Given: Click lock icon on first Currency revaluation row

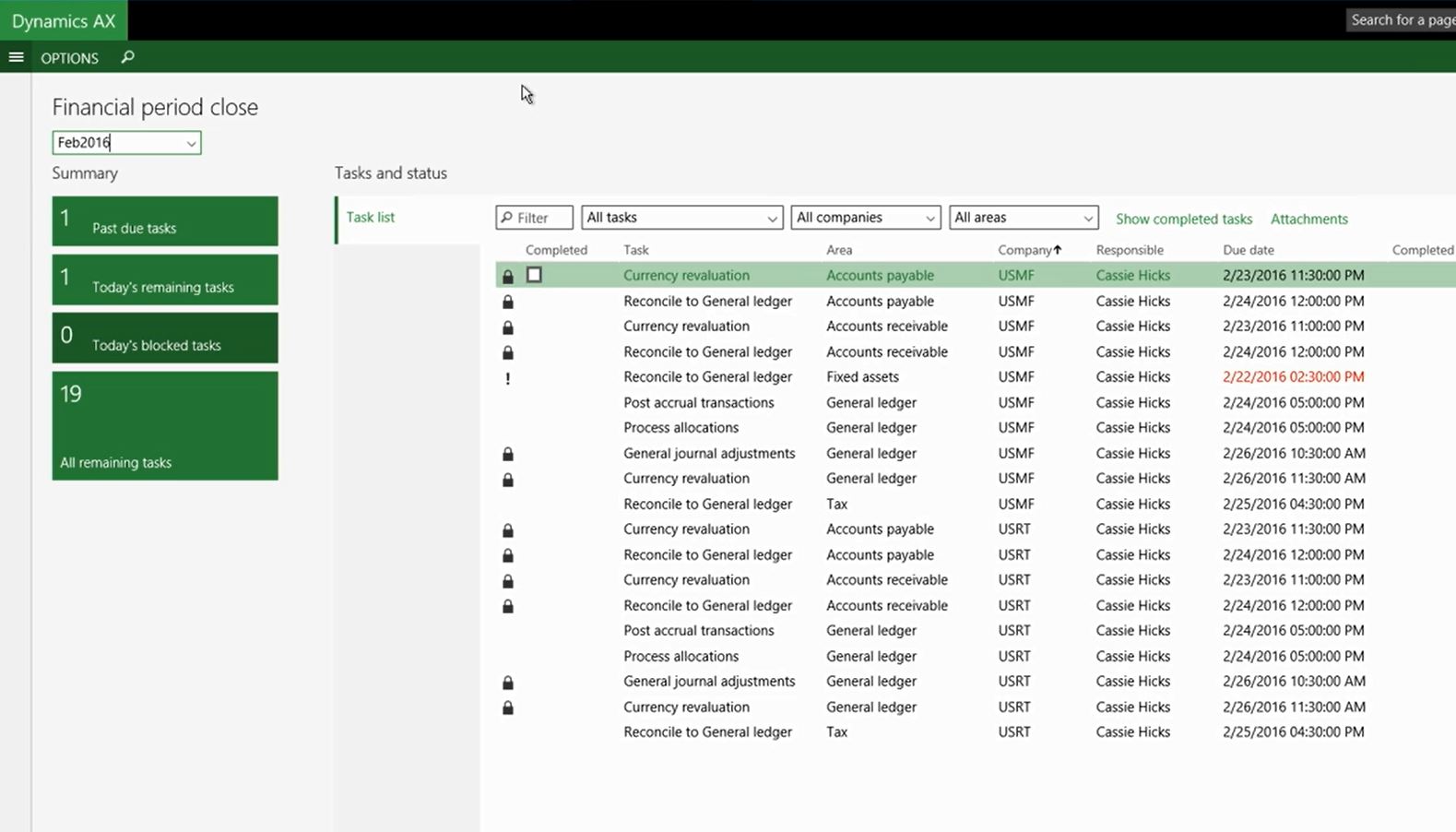Looking at the screenshot, I should [x=507, y=276].
